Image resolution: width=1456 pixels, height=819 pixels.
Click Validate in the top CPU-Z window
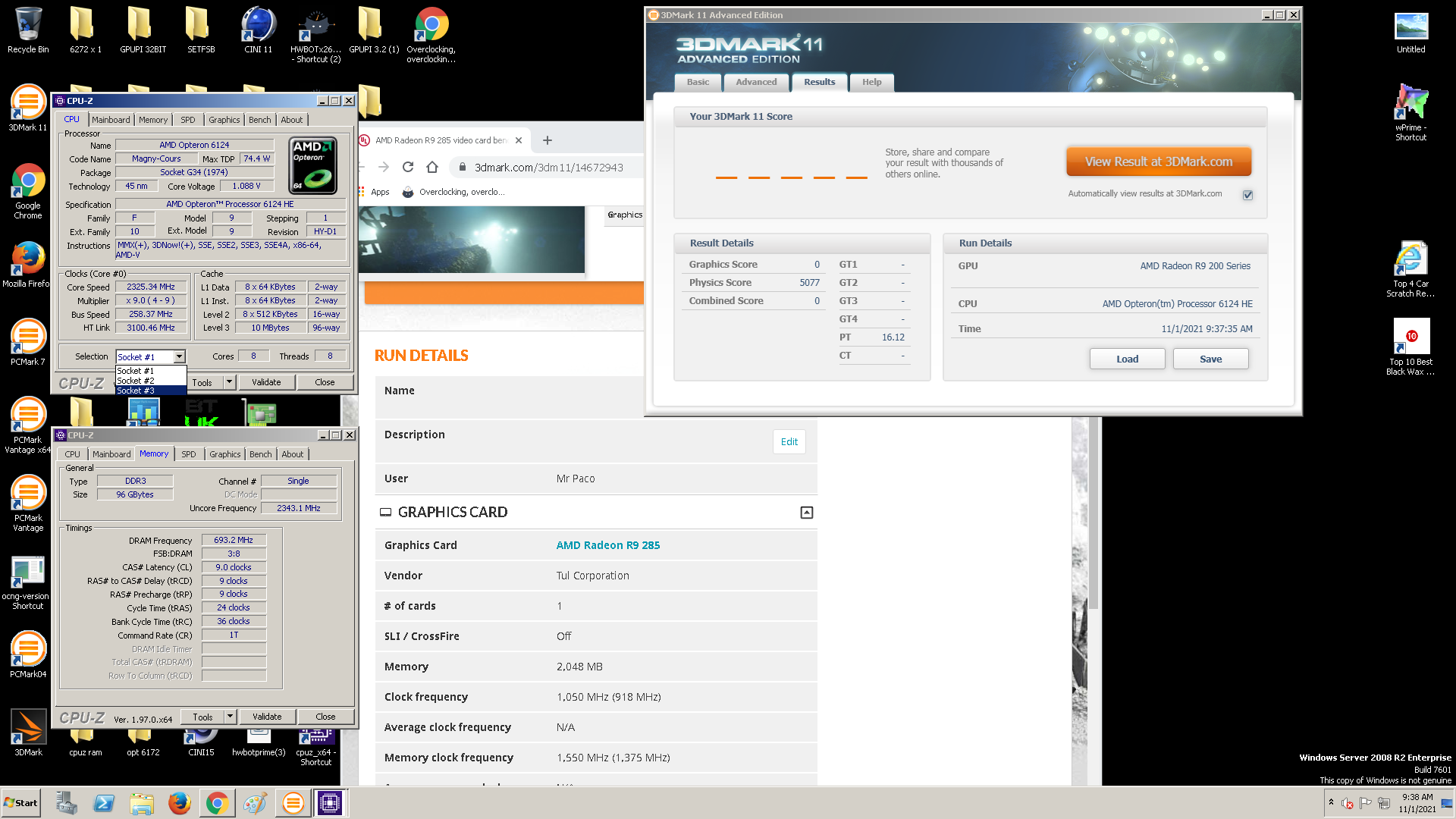click(x=266, y=382)
